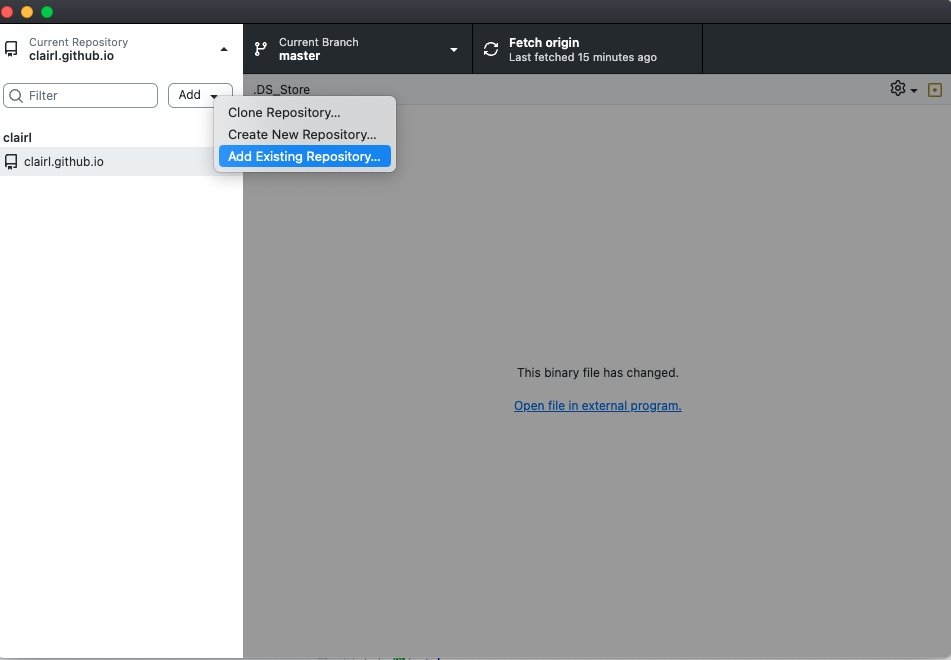
Task: Click the git branch icon
Action: pyautogui.click(x=261, y=49)
